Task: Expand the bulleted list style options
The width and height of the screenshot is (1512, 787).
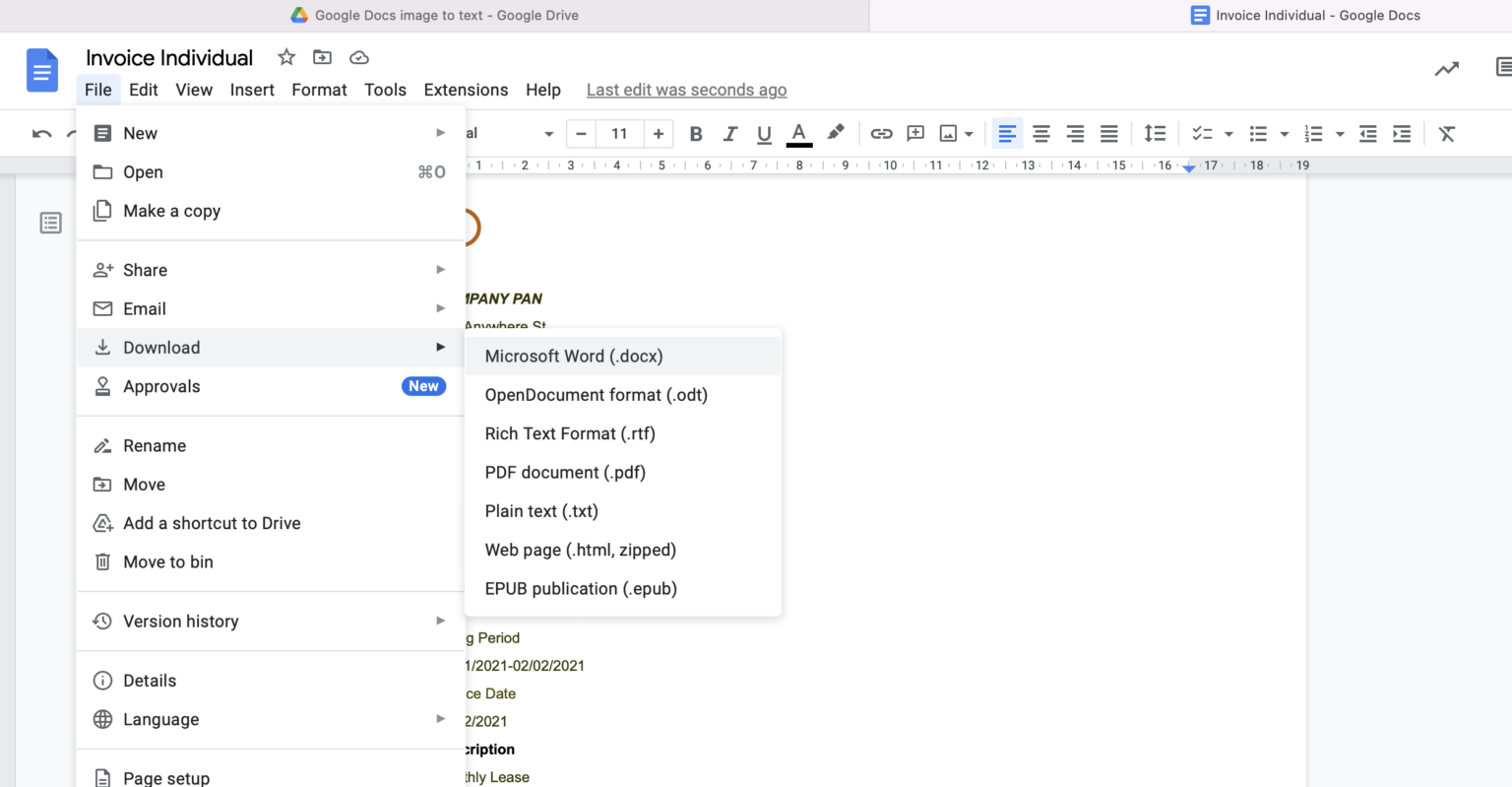Action: pos(1283,133)
